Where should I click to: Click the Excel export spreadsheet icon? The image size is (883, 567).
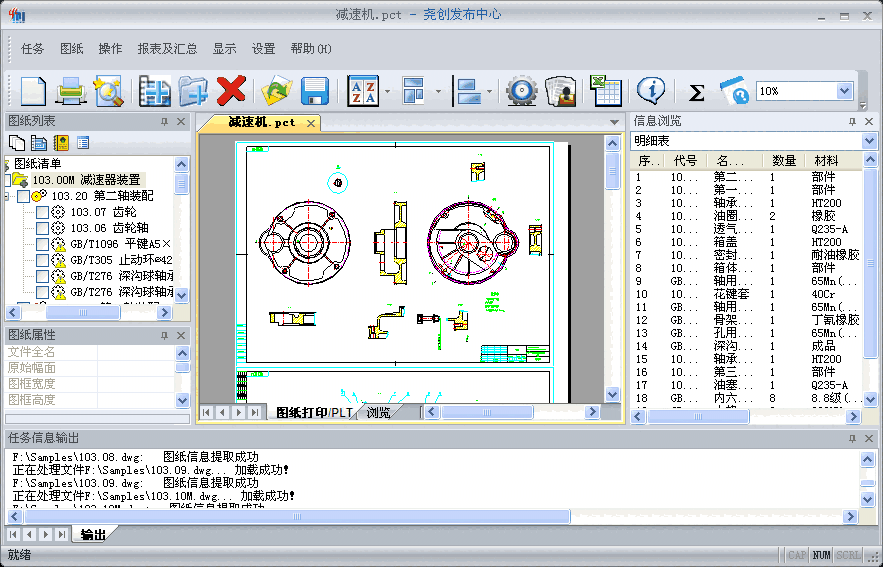click(605, 91)
